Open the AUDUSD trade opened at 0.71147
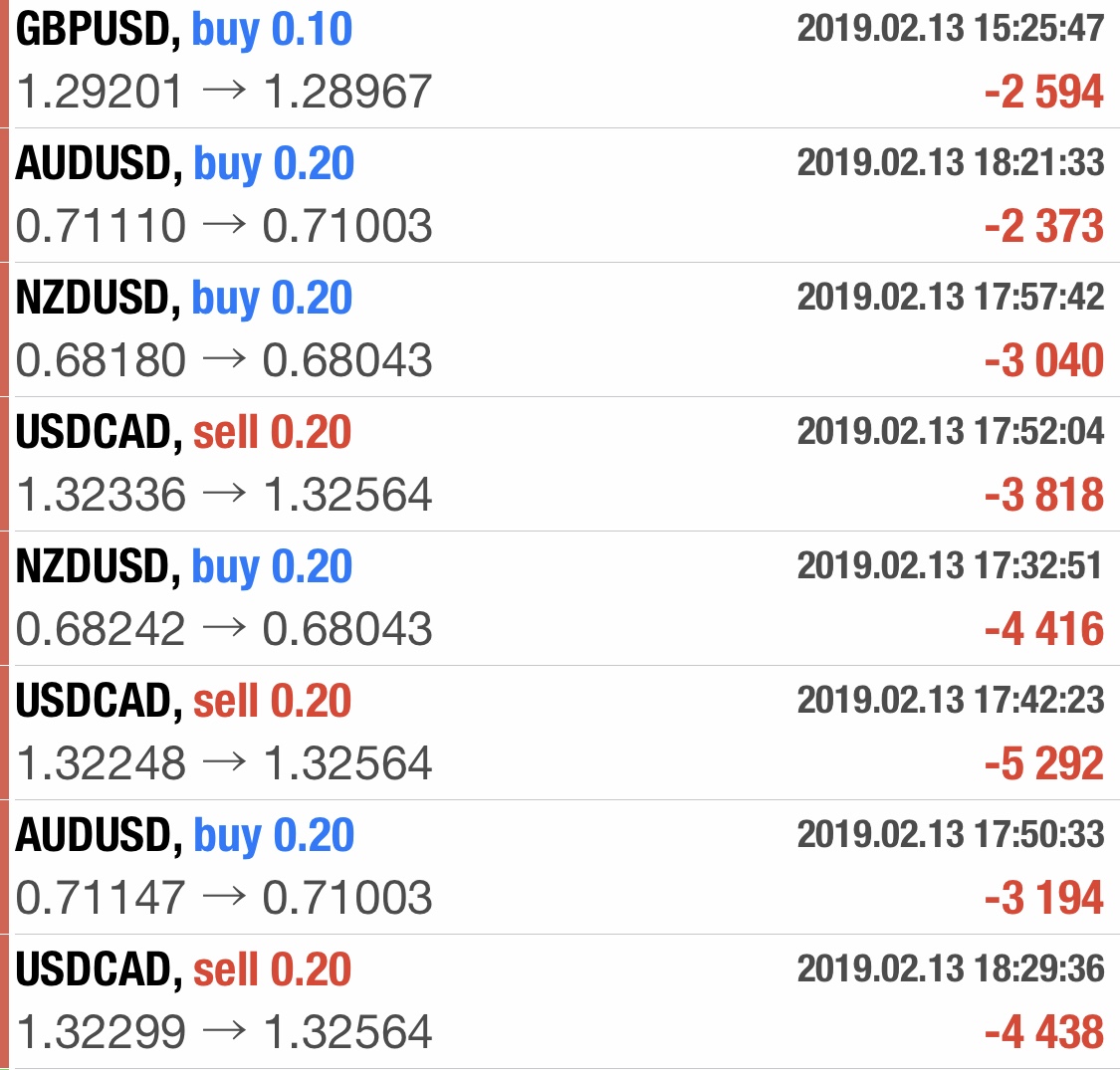 click(185, 837)
